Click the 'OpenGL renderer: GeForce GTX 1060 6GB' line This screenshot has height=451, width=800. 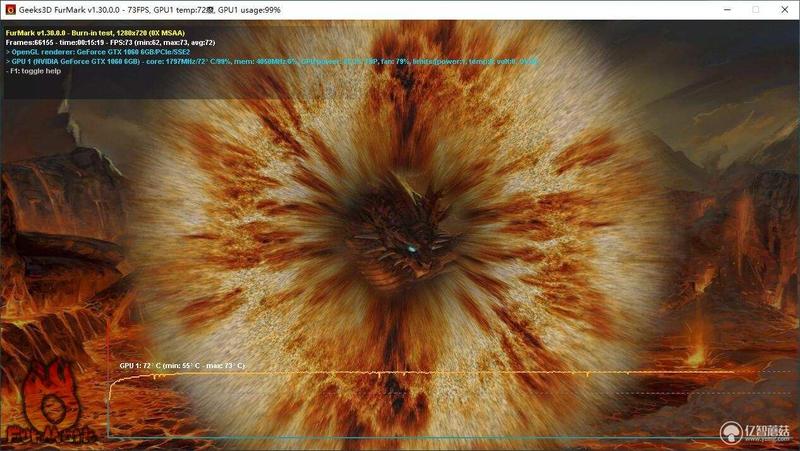(98, 52)
